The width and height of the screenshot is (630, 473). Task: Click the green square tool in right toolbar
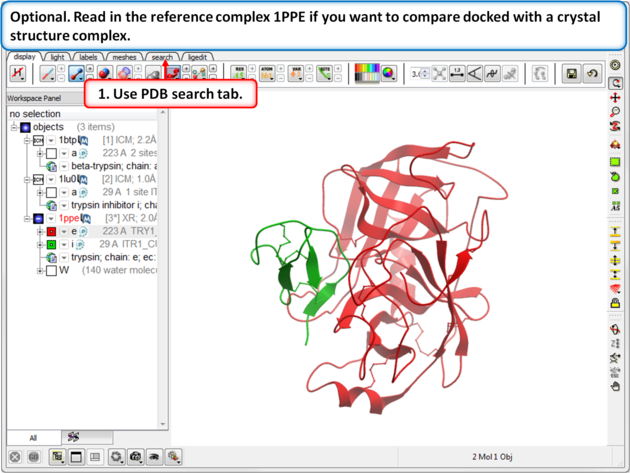pyautogui.click(x=615, y=161)
